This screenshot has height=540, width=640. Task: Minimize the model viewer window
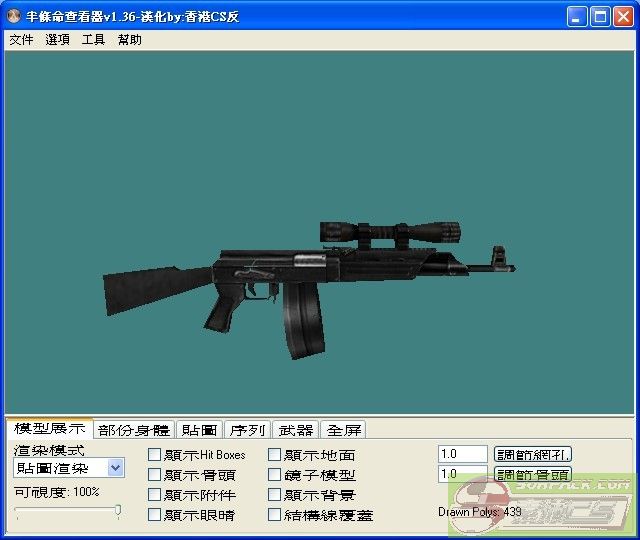[x=577, y=17]
